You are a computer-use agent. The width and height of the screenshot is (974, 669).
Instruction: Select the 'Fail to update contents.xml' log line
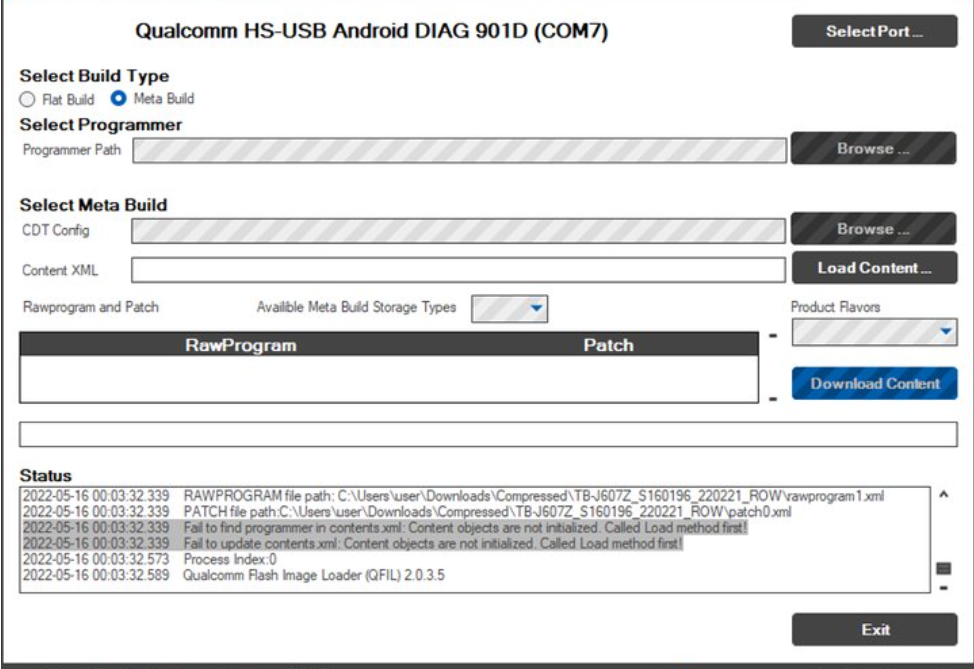[x=352, y=544]
